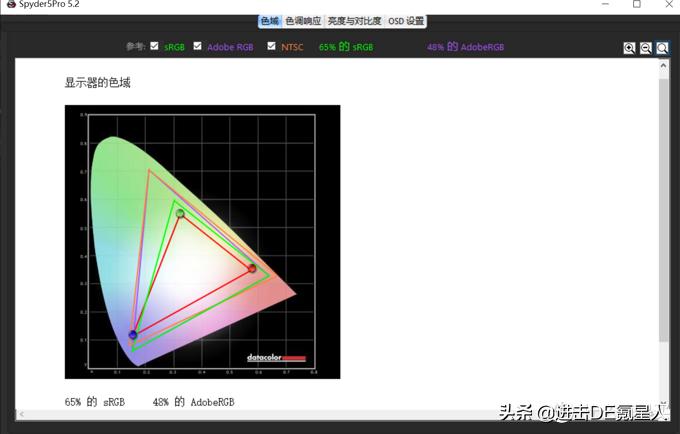Click the fit-to-view magnifier icon
680x434 pixels.
coord(662,48)
